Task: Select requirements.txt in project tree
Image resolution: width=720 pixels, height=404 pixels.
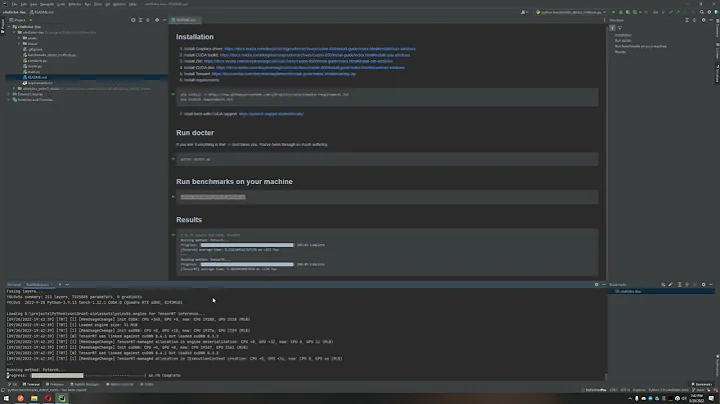Action: click(40, 83)
